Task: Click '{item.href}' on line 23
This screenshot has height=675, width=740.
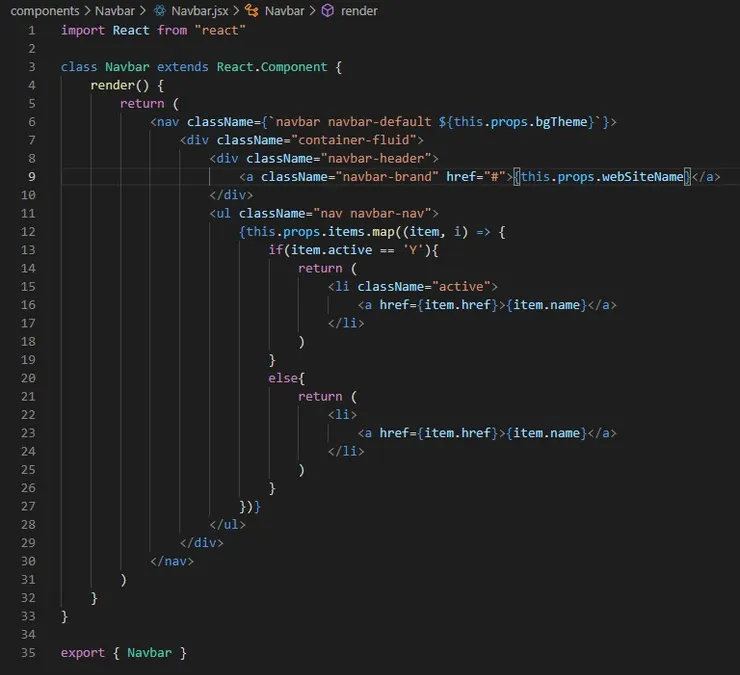Action: point(457,433)
